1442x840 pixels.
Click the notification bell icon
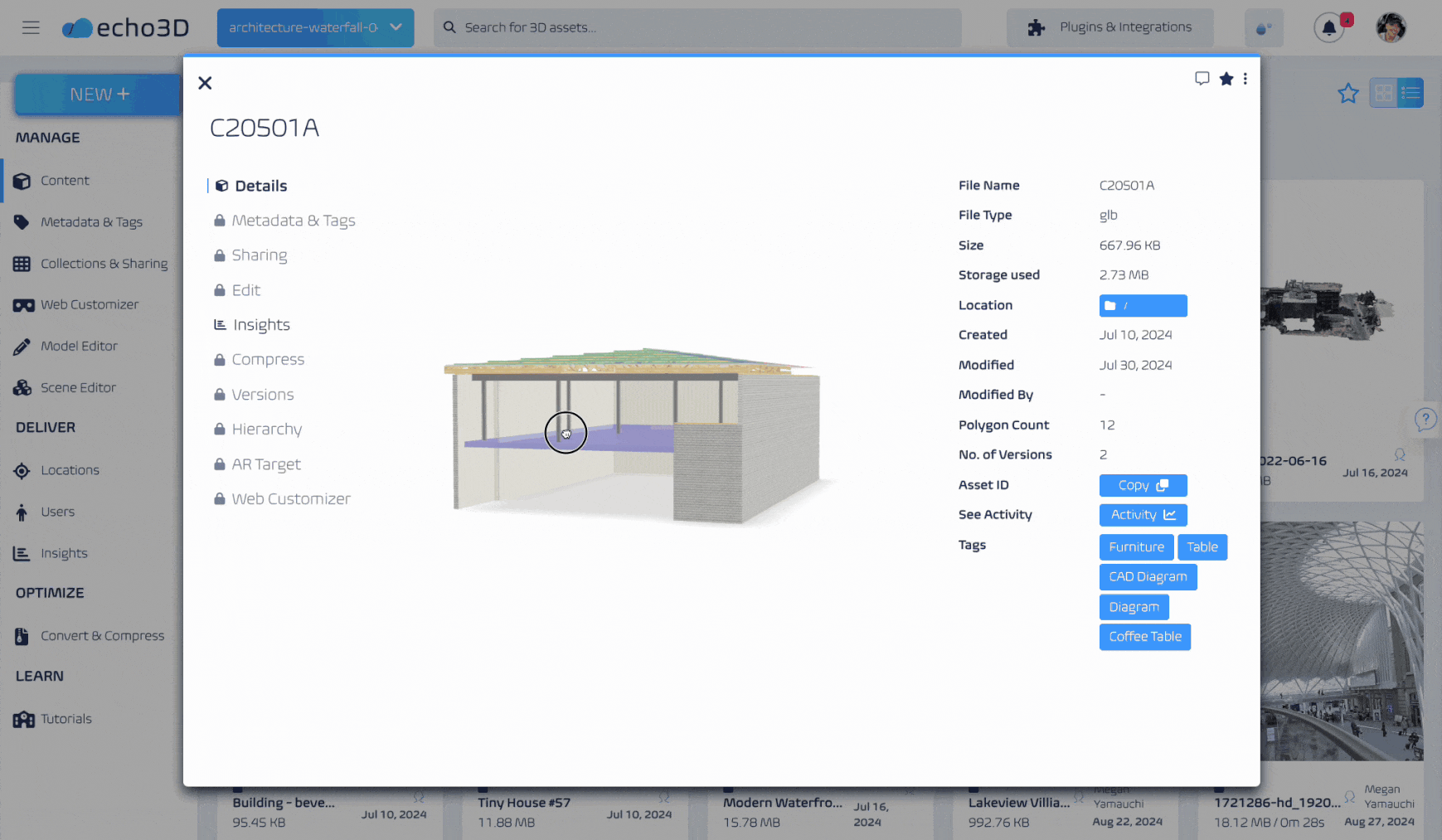pos(1329,27)
